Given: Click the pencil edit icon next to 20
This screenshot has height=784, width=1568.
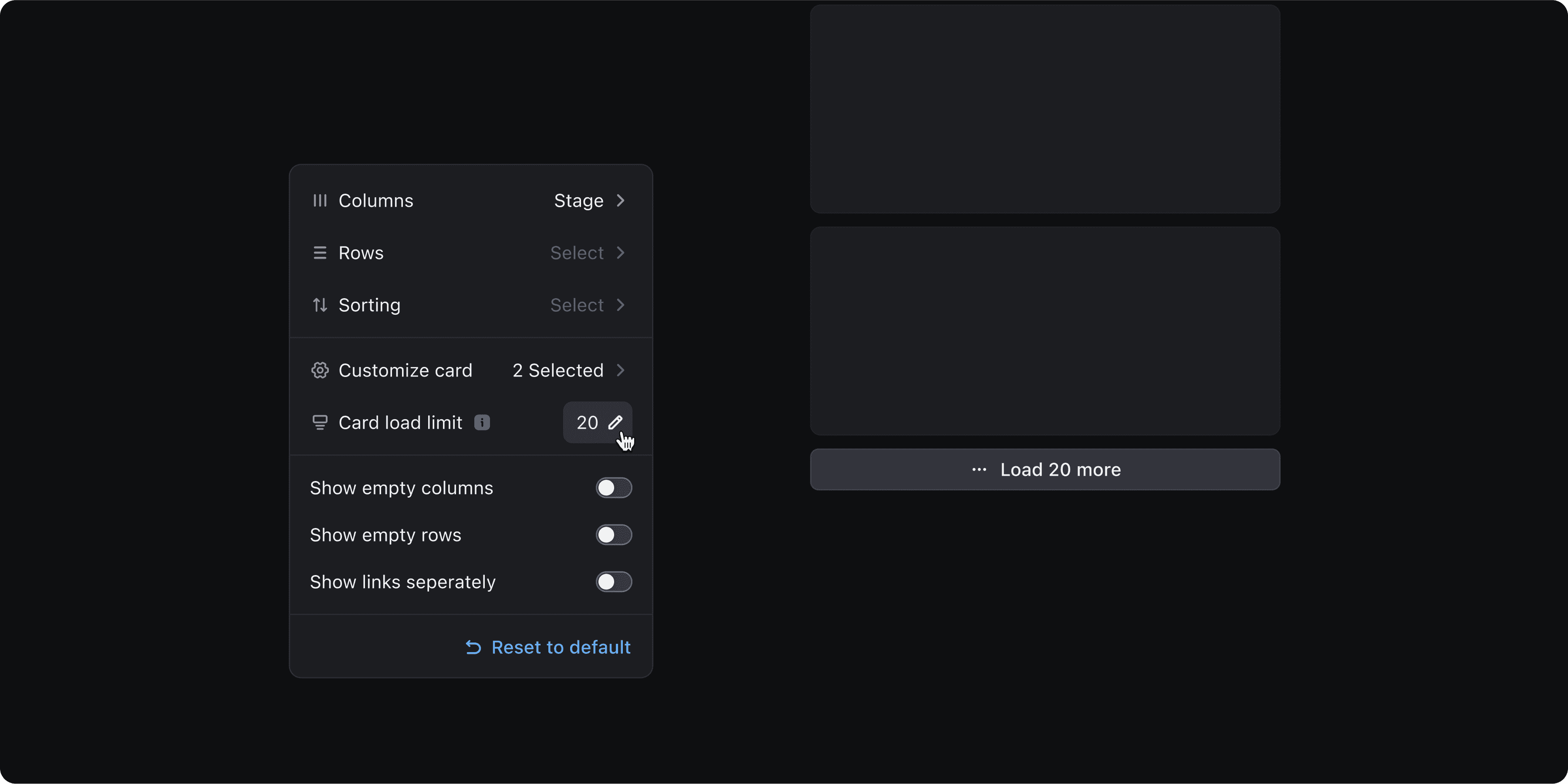Looking at the screenshot, I should tap(615, 423).
